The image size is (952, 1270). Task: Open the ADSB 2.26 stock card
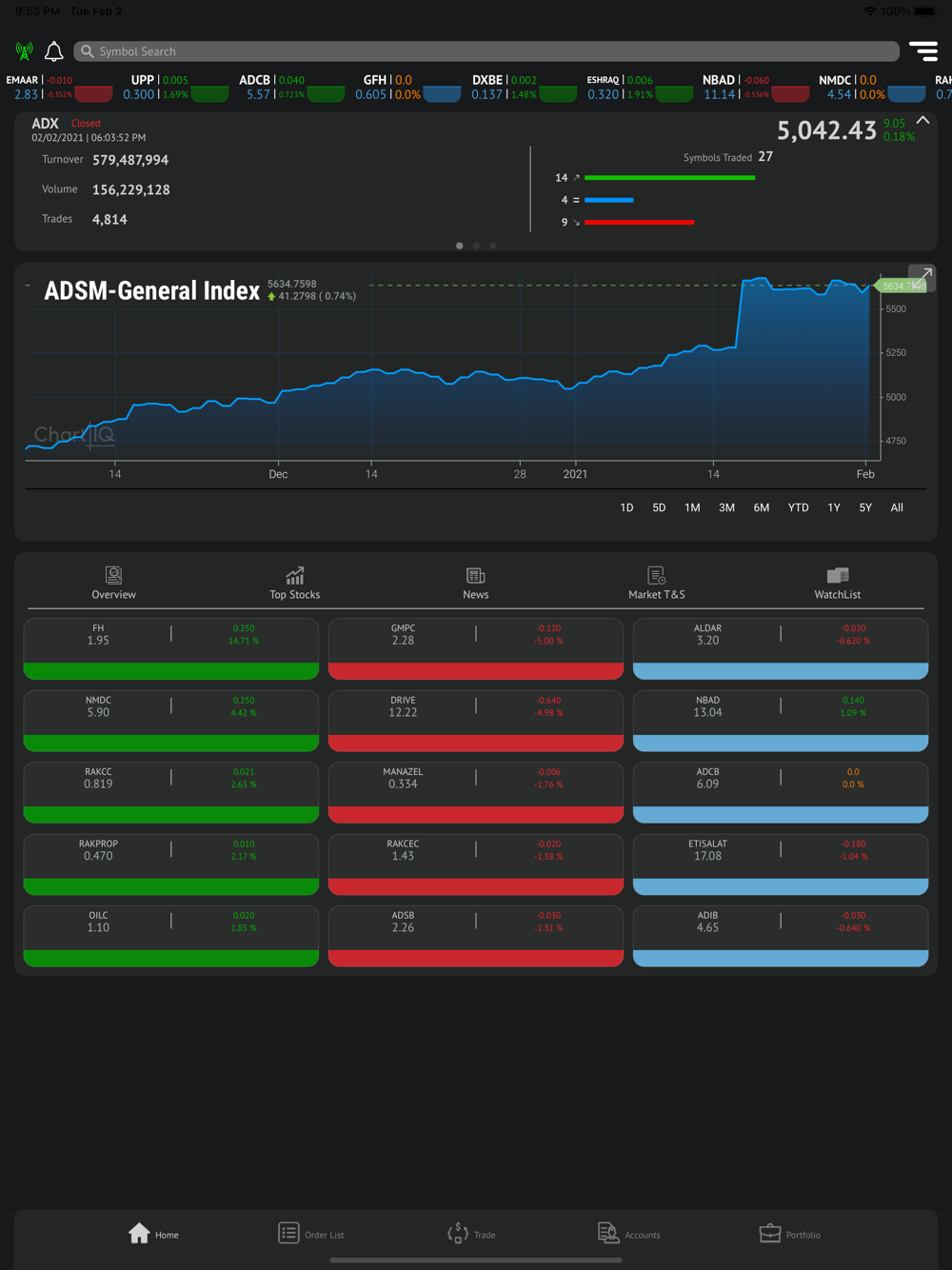(x=476, y=936)
